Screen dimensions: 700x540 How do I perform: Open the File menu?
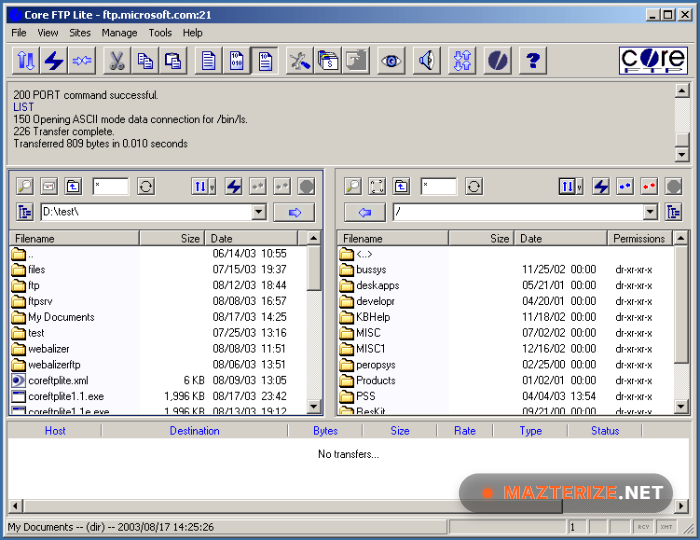click(x=19, y=33)
